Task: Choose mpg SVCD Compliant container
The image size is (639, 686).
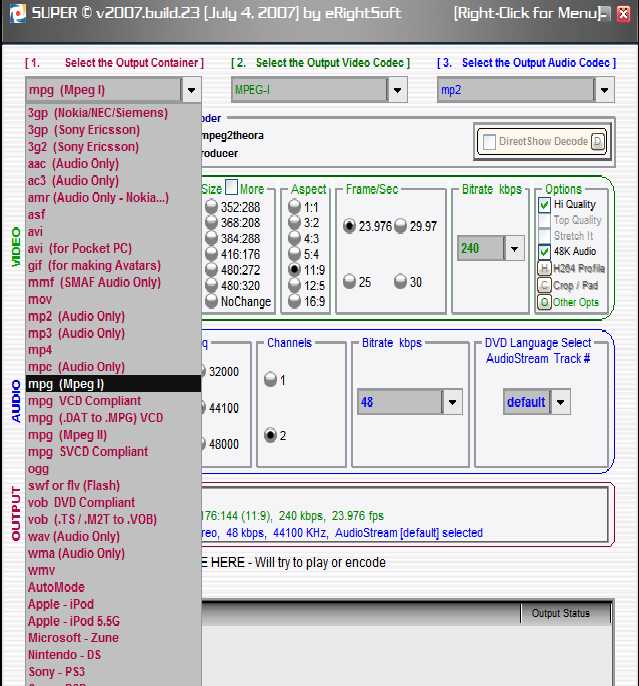Action: click(113, 452)
